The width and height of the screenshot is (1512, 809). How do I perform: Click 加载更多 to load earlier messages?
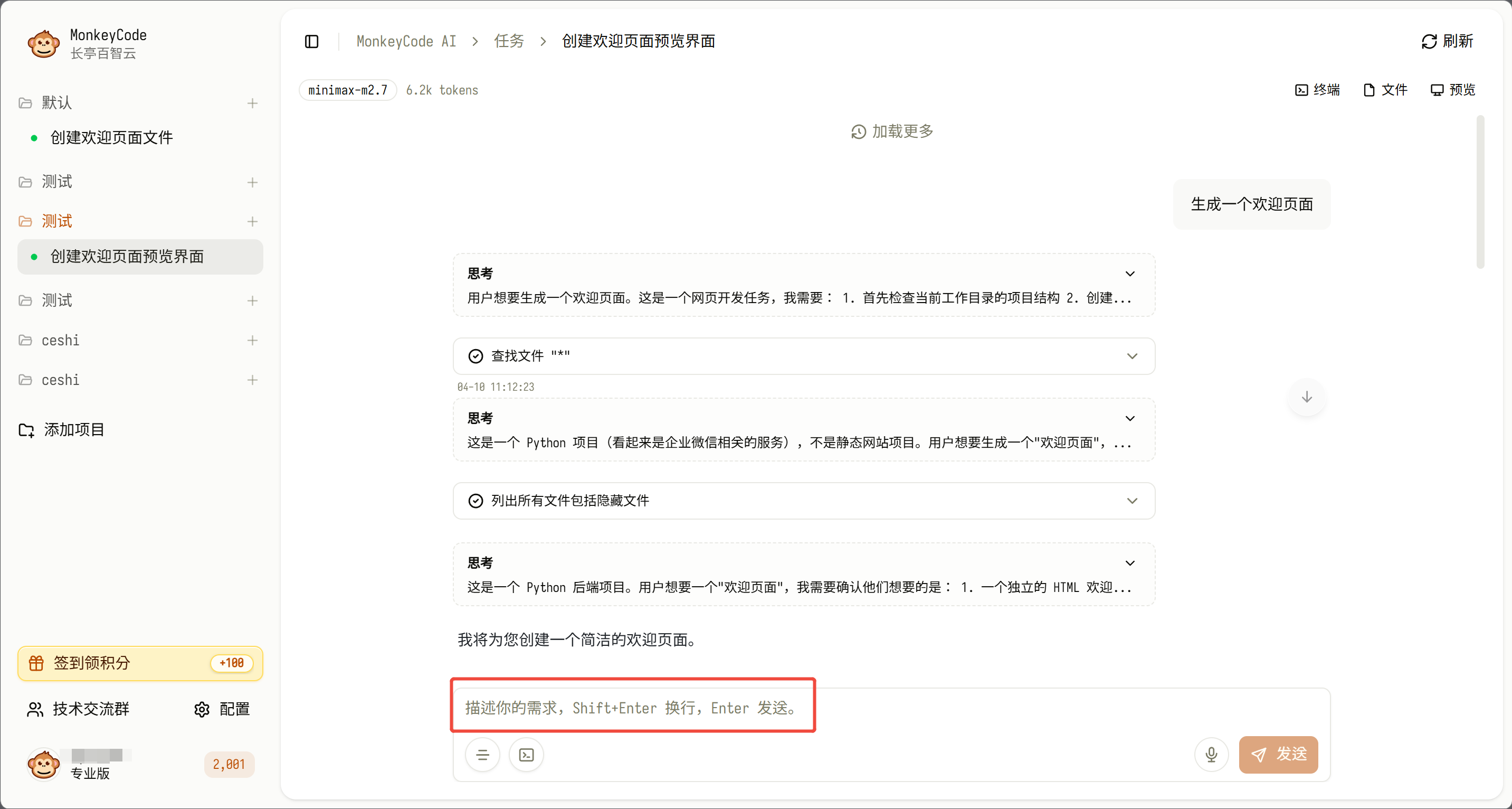point(892,131)
